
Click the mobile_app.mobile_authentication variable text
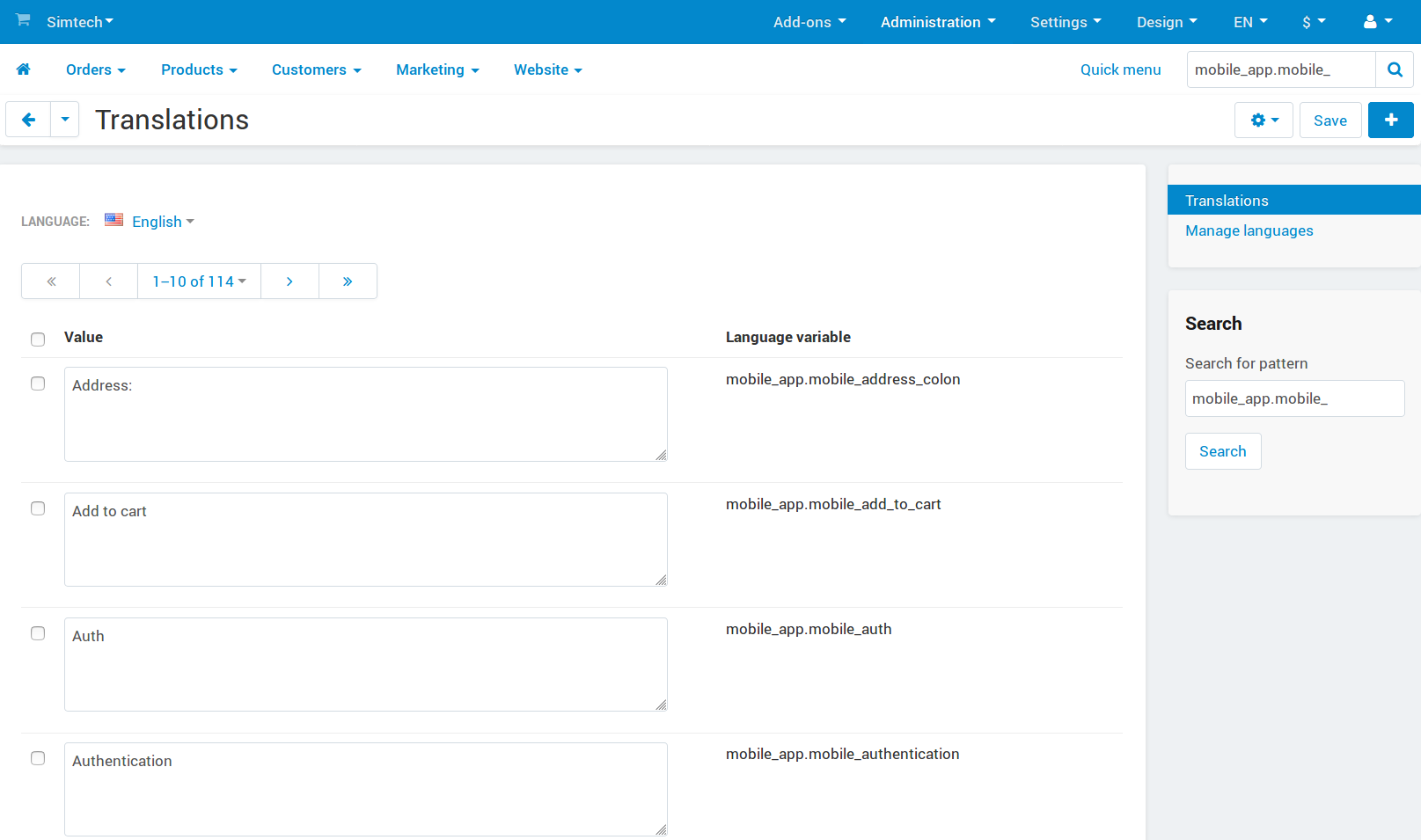tap(842, 754)
